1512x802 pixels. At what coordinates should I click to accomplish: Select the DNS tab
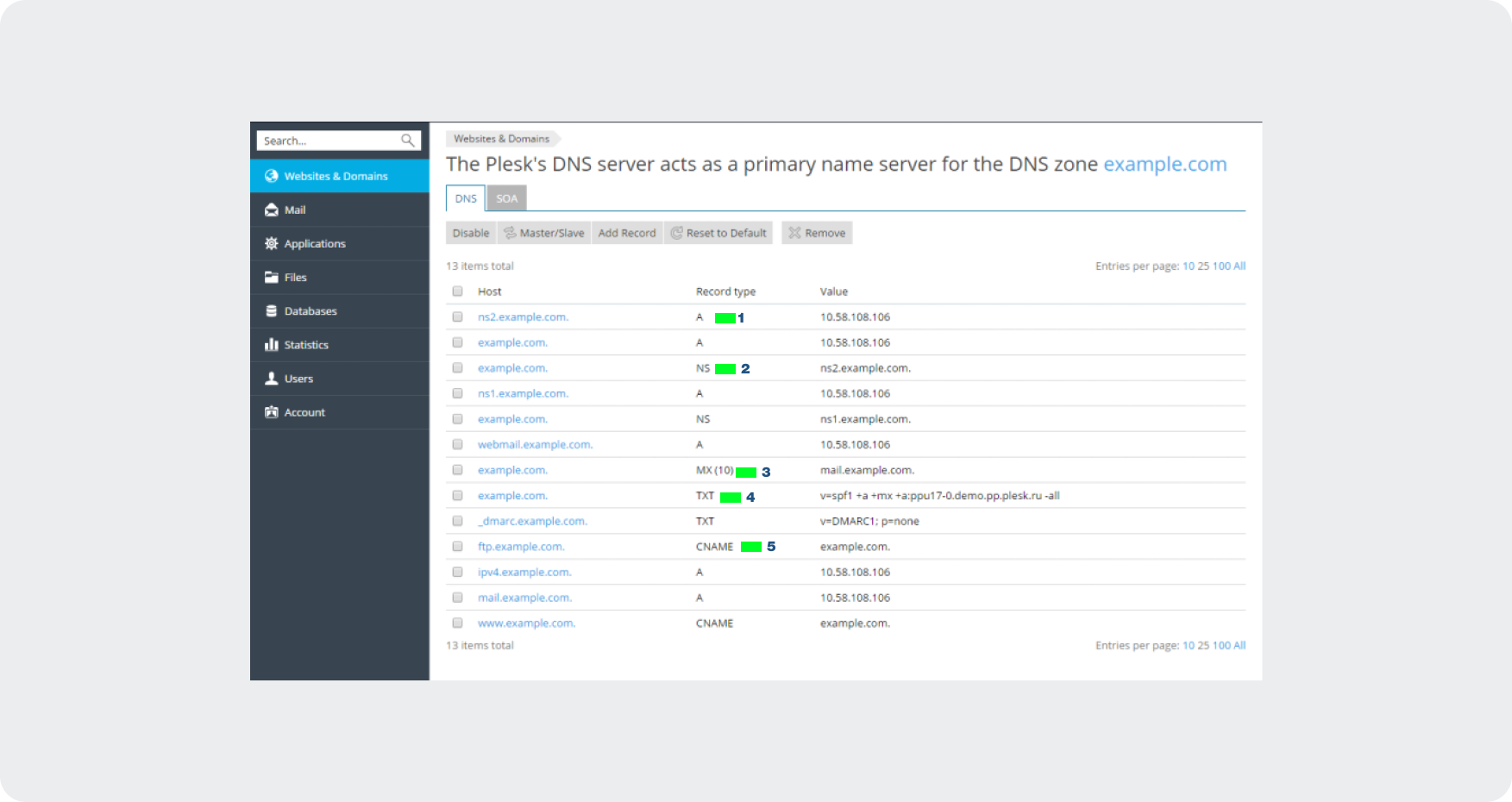click(x=466, y=198)
